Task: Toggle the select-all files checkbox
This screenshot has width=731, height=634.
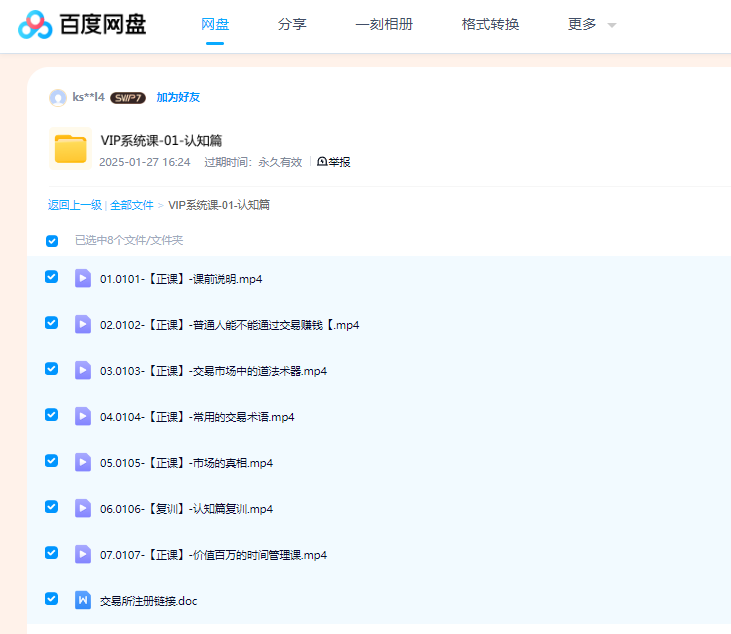Action: click(52, 241)
